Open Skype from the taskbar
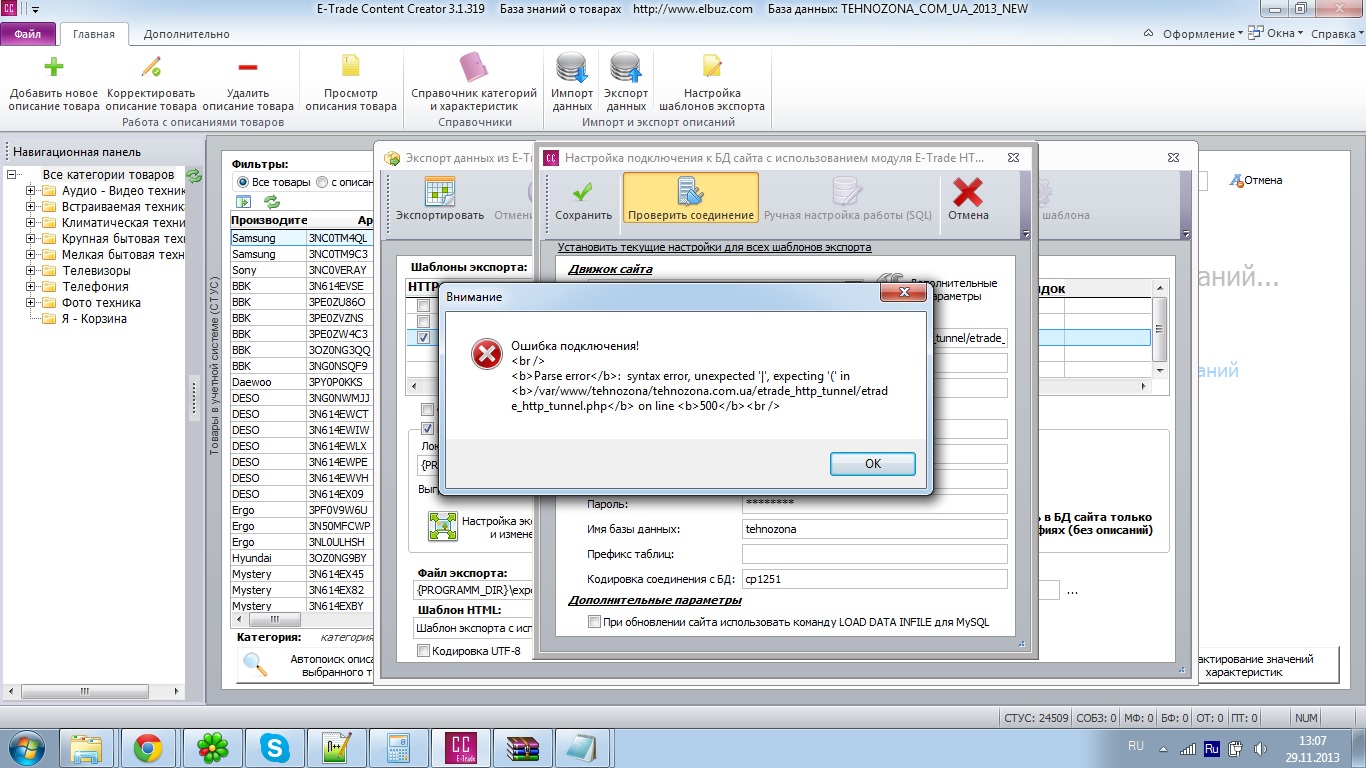 tap(273, 748)
